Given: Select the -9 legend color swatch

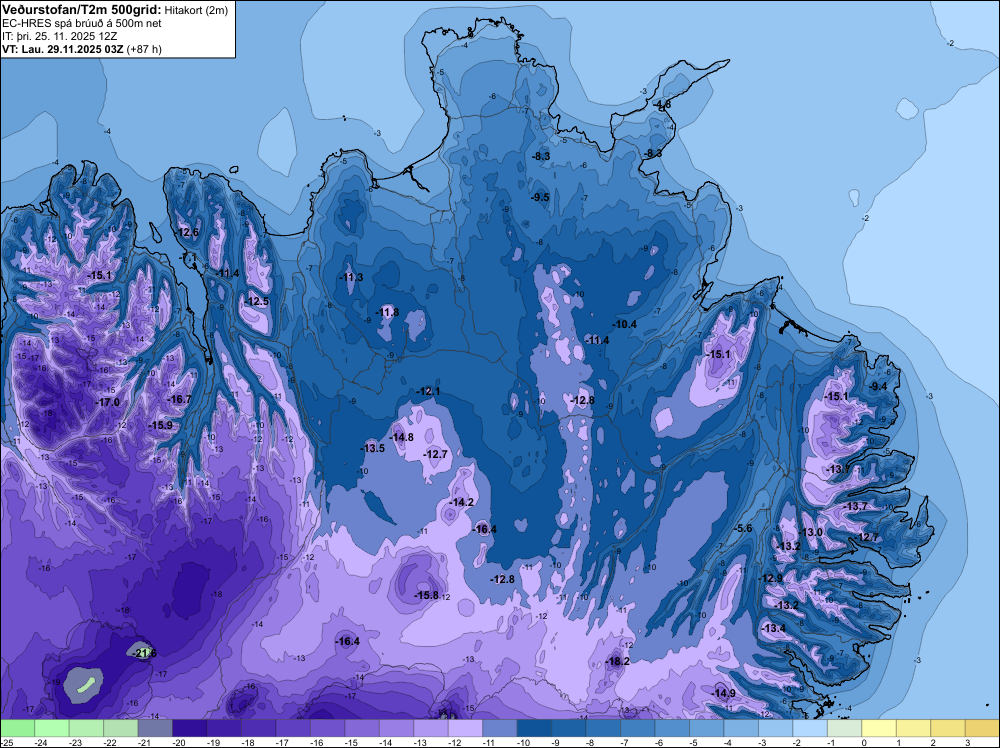Looking at the screenshot, I should (x=568, y=728).
